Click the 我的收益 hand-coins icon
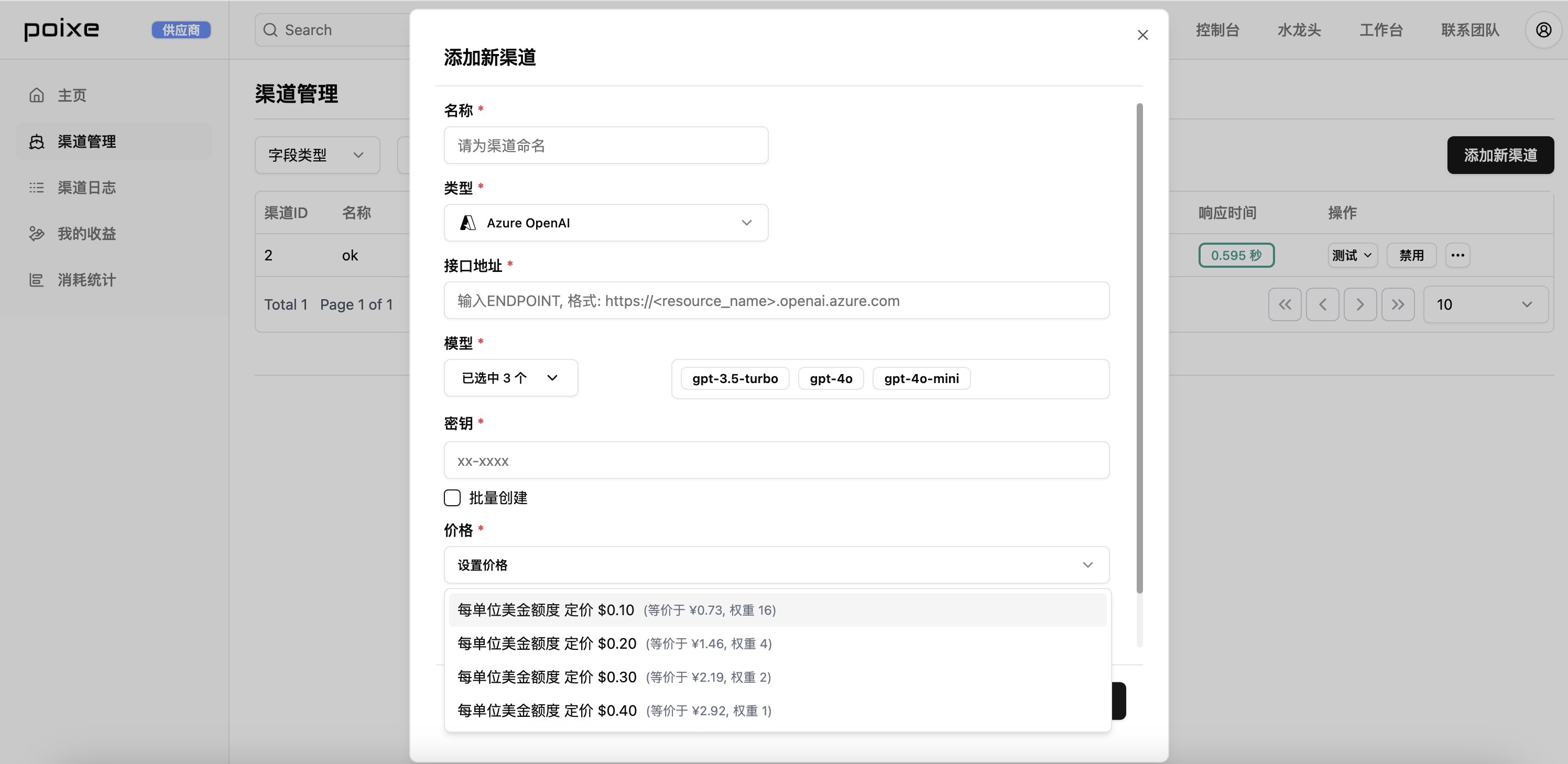This screenshot has height=764, width=1568. 37,234
